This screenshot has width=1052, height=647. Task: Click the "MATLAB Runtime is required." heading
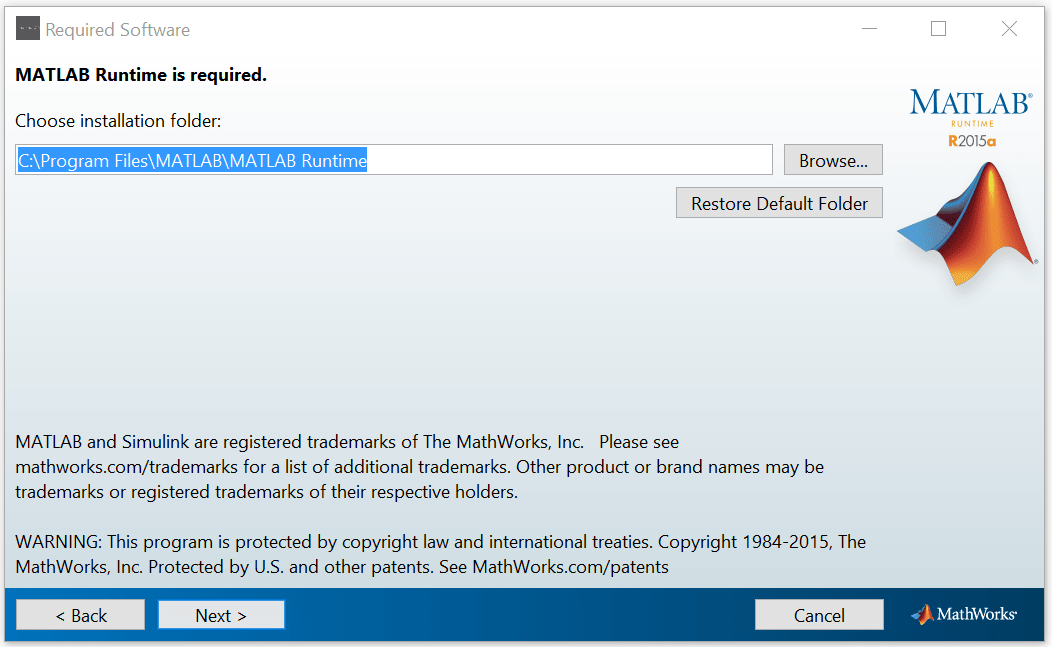(141, 75)
